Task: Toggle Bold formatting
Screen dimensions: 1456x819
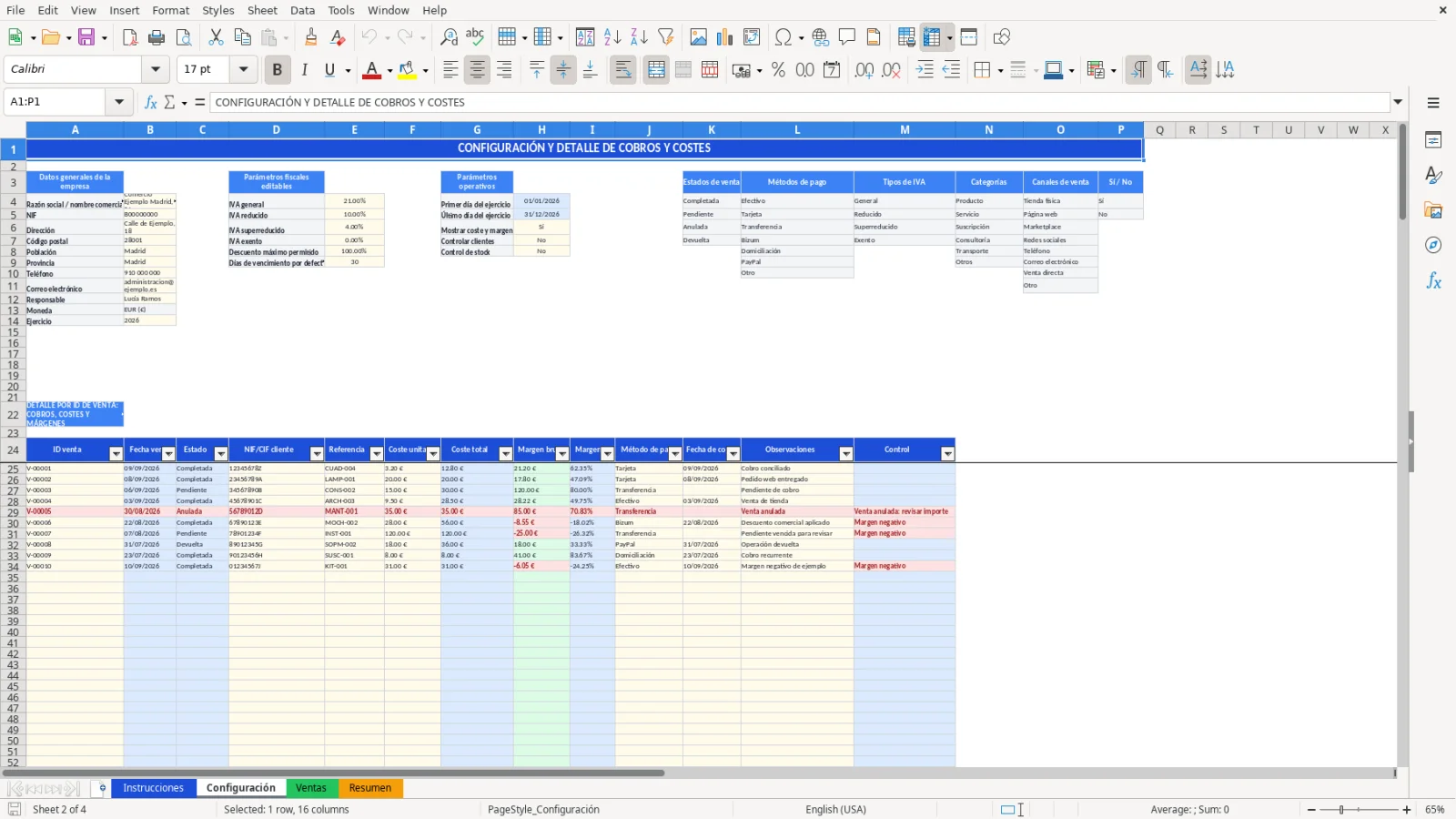Action: point(277,69)
